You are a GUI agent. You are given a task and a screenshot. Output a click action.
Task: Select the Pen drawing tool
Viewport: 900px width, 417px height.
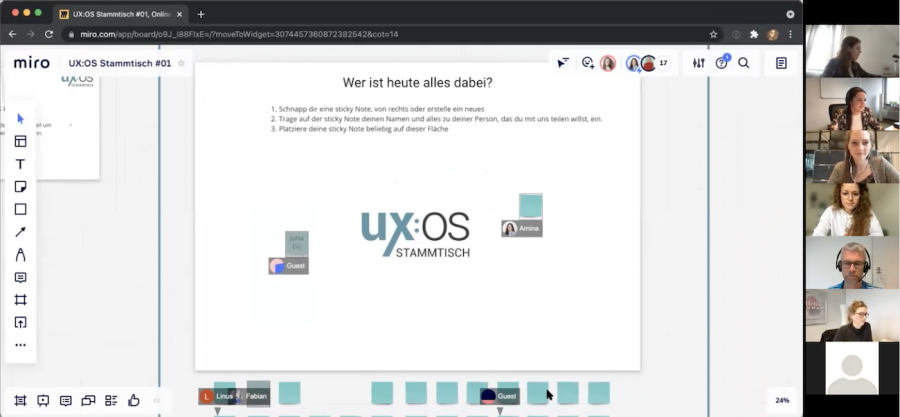pos(20,255)
